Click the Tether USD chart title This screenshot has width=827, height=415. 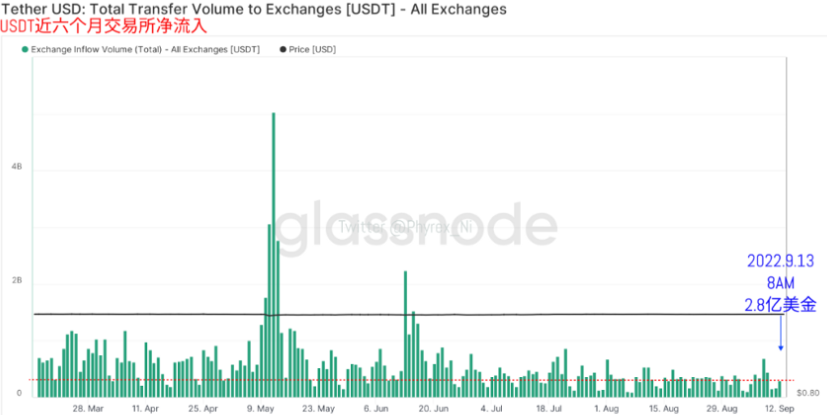(253, 9)
